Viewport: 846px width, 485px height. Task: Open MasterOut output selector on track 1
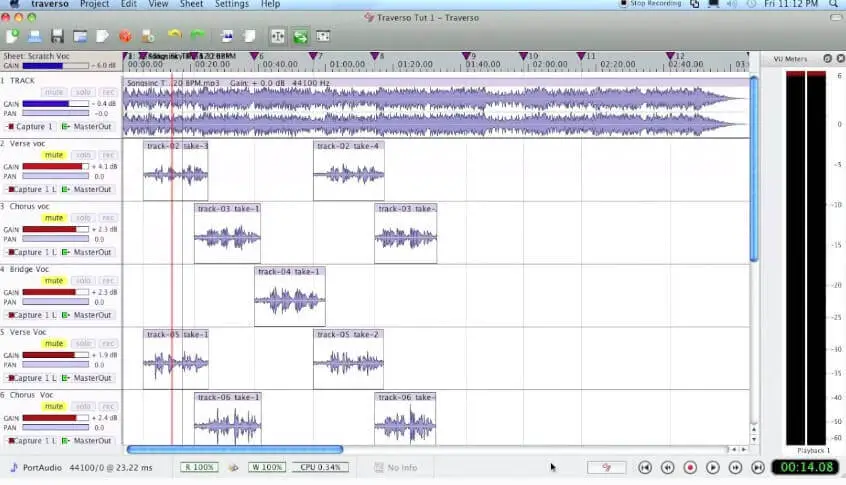(x=87, y=127)
